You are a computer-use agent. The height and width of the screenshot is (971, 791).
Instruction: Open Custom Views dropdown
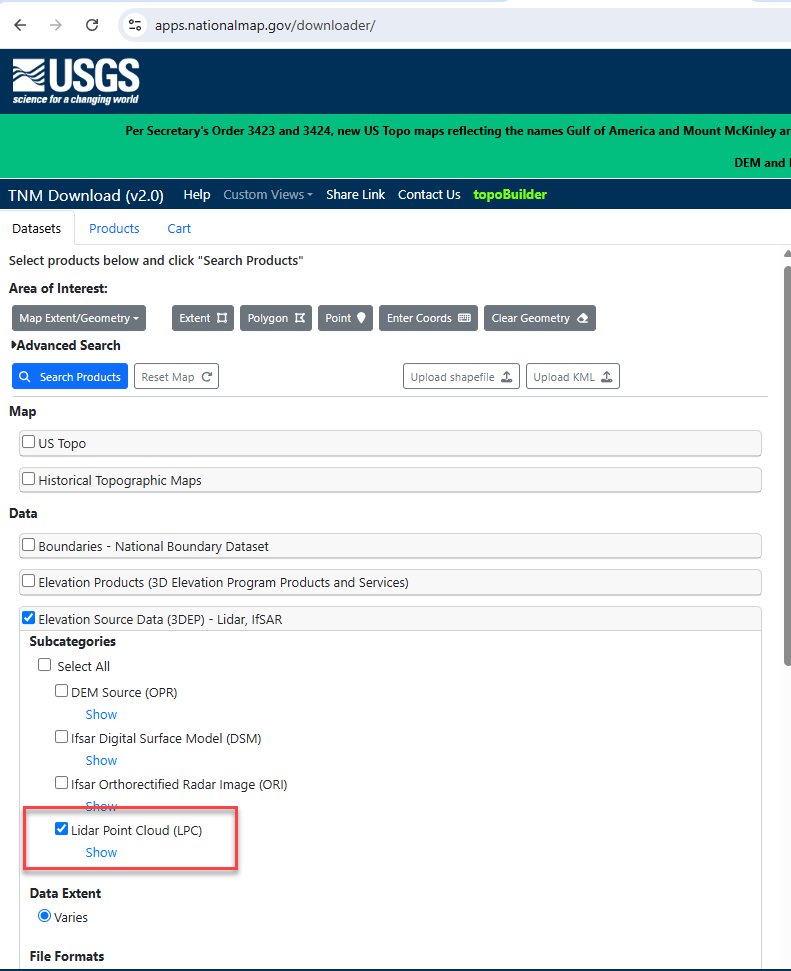coord(268,194)
